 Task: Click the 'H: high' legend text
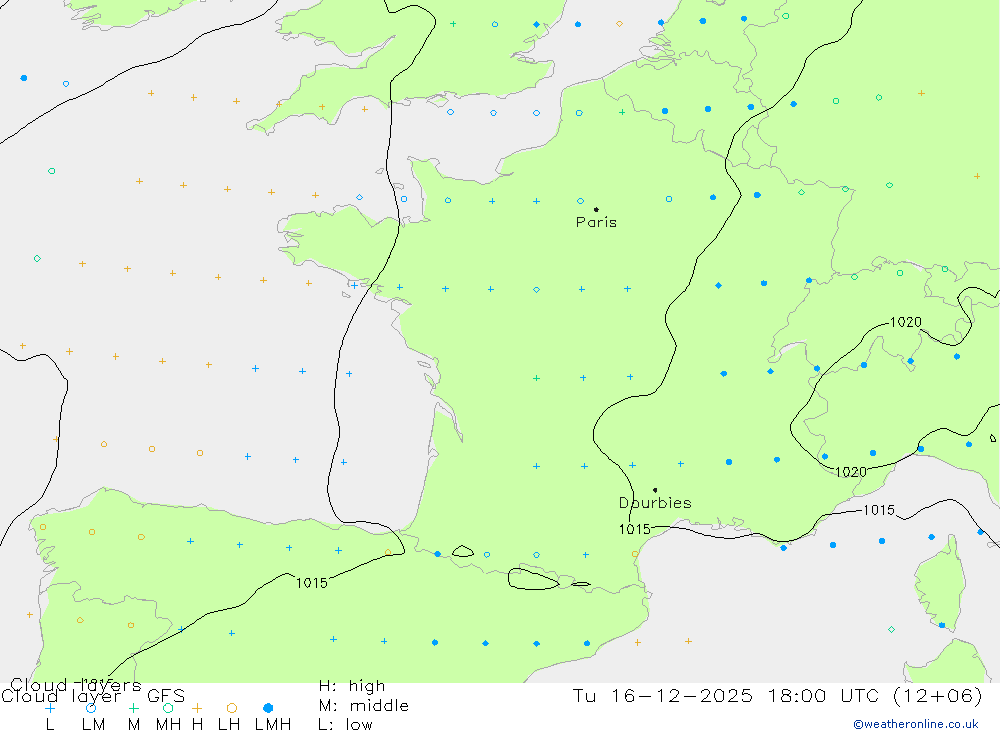tap(352, 686)
